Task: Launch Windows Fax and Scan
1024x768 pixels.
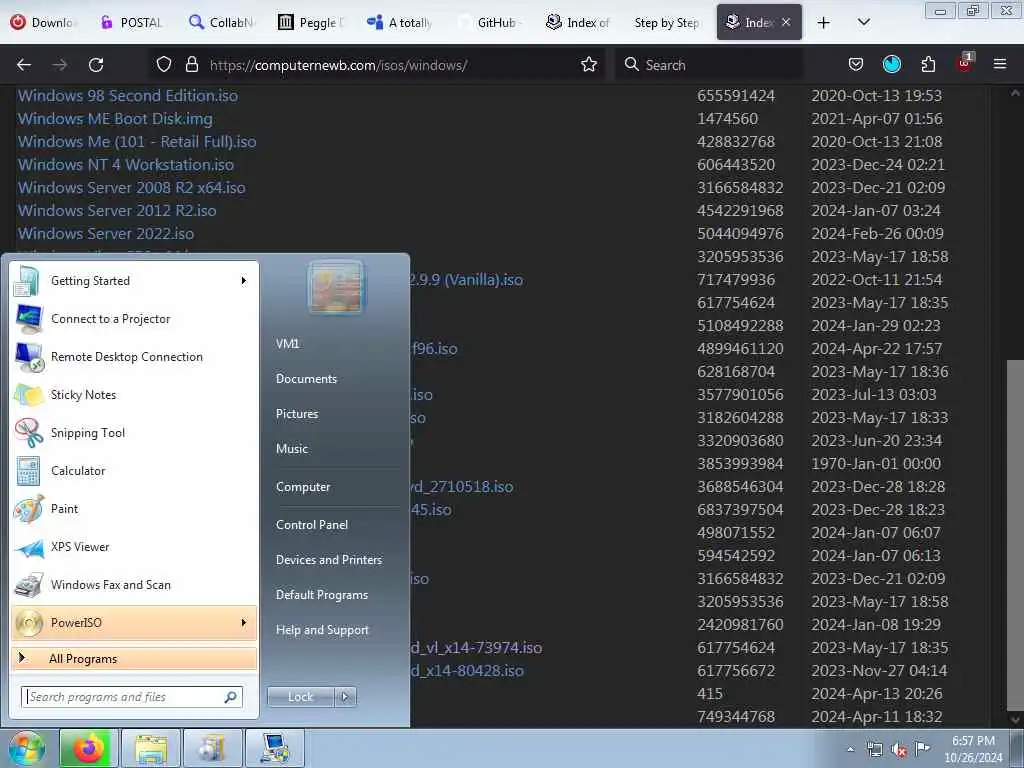Action: point(135,584)
